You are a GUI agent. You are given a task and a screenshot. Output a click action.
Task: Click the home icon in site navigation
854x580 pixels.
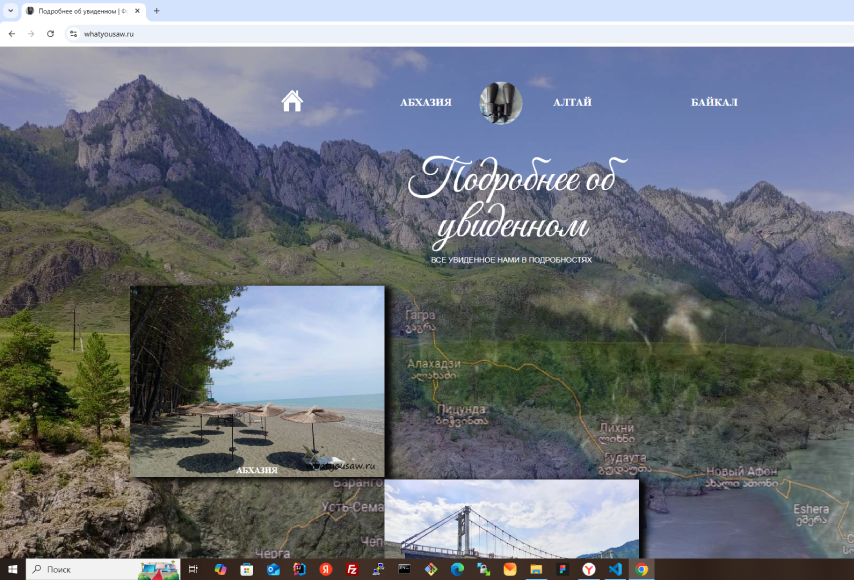pyautogui.click(x=292, y=101)
